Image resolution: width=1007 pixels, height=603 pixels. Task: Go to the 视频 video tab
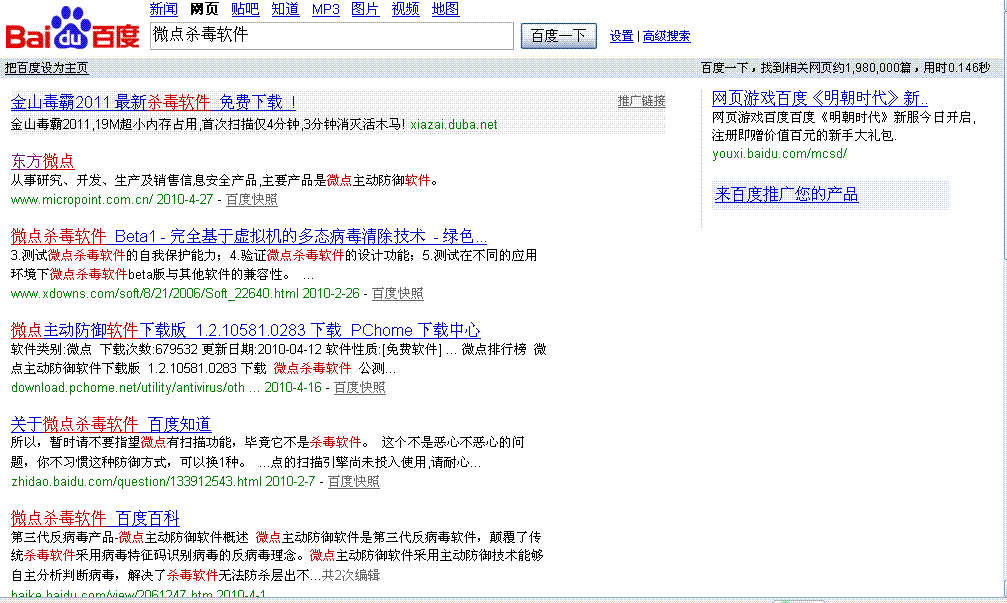coord(405,9)
